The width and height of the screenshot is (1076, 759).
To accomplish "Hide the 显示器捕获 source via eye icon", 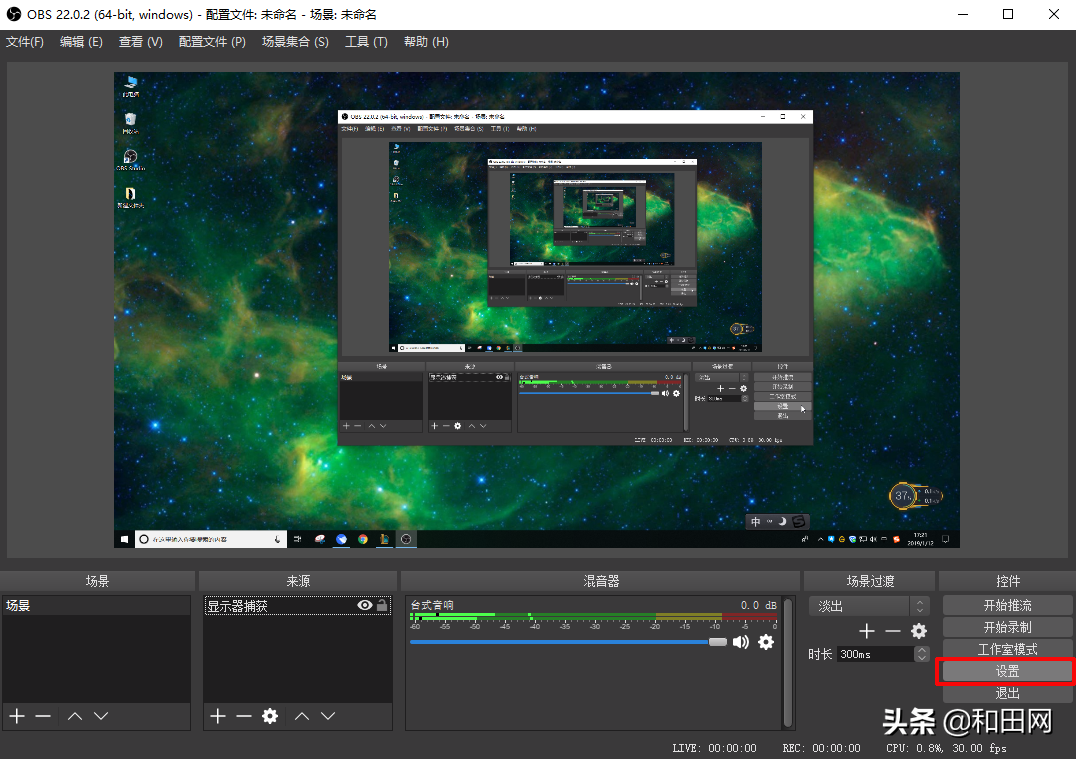I will pyautogui.click(x=365, y=606).
